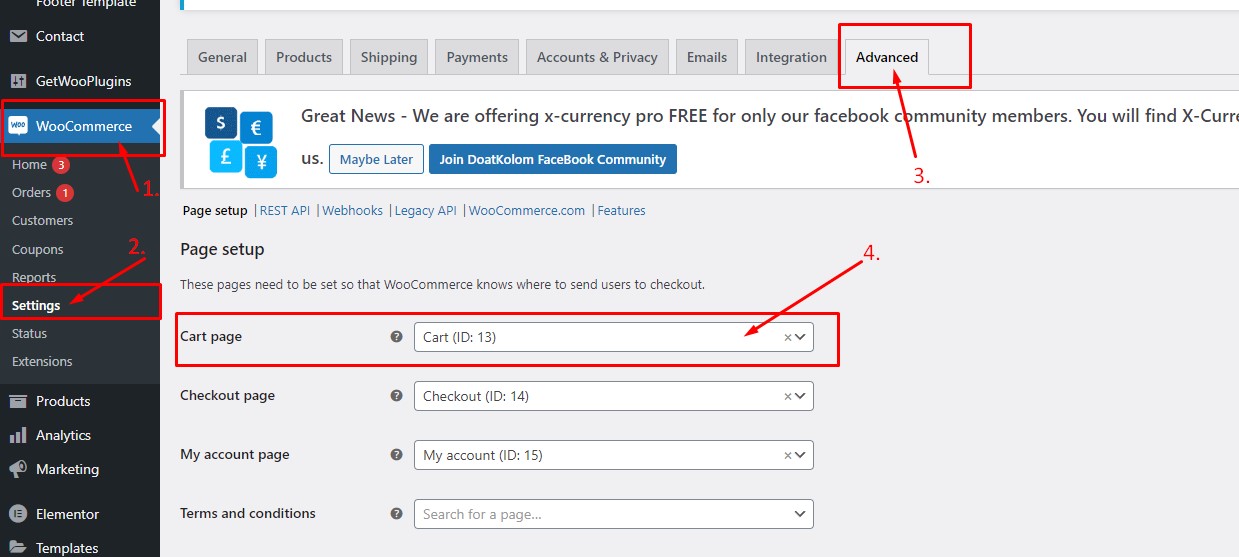Open Customers in the WooCommerce submenu
Screen dimensions: 1239x557
tap(42, 220)
